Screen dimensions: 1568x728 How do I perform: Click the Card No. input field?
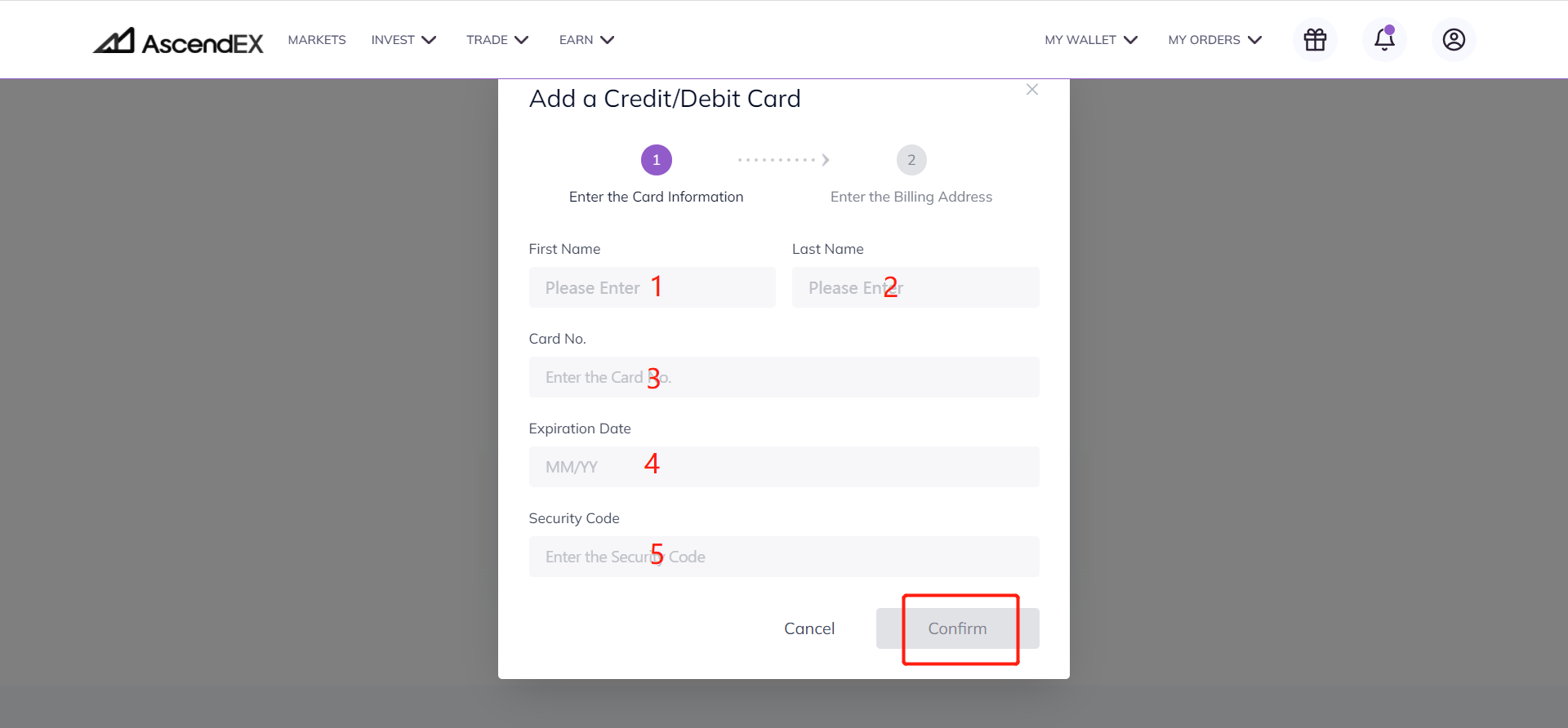(784, 377)
